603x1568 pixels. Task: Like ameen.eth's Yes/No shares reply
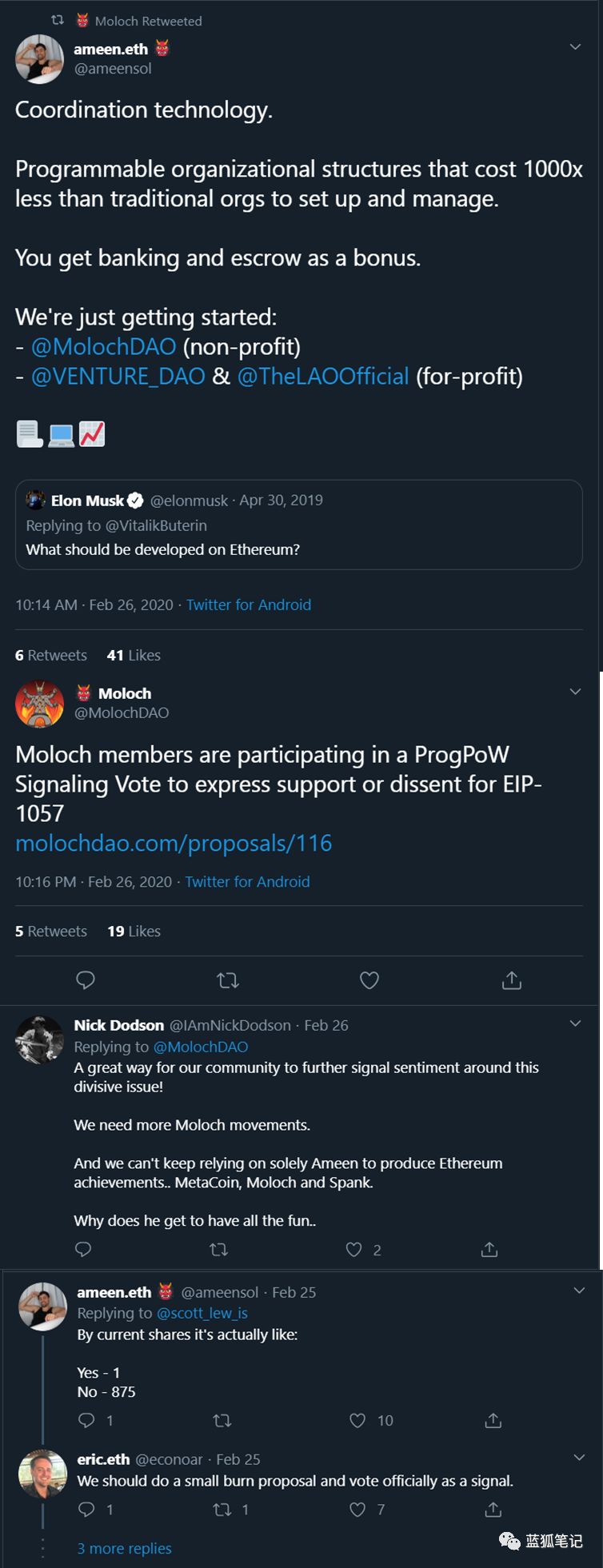tap(357, 1420)
